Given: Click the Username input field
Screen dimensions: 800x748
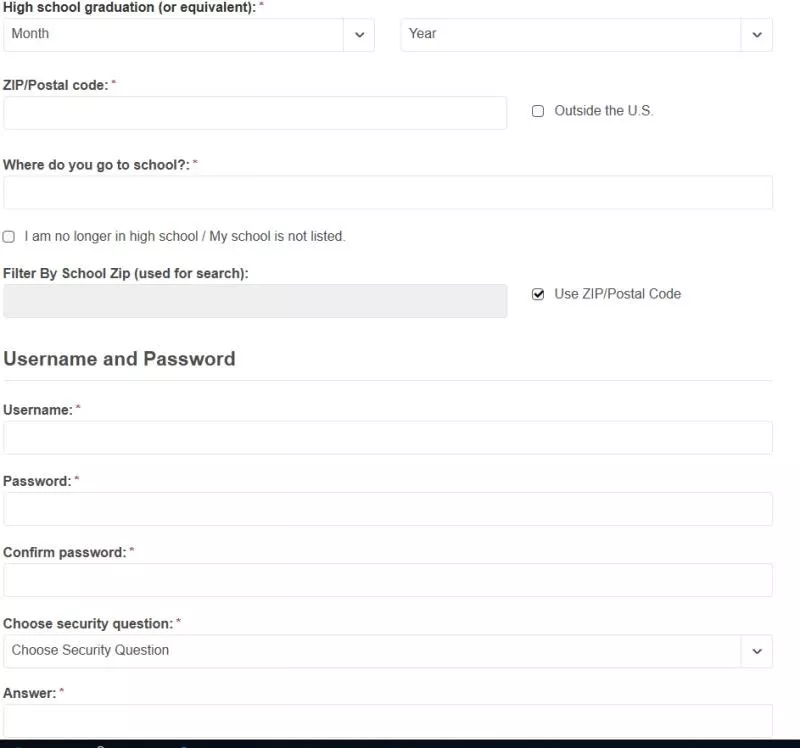Looking at the screenshot, I should click(388, 438).
